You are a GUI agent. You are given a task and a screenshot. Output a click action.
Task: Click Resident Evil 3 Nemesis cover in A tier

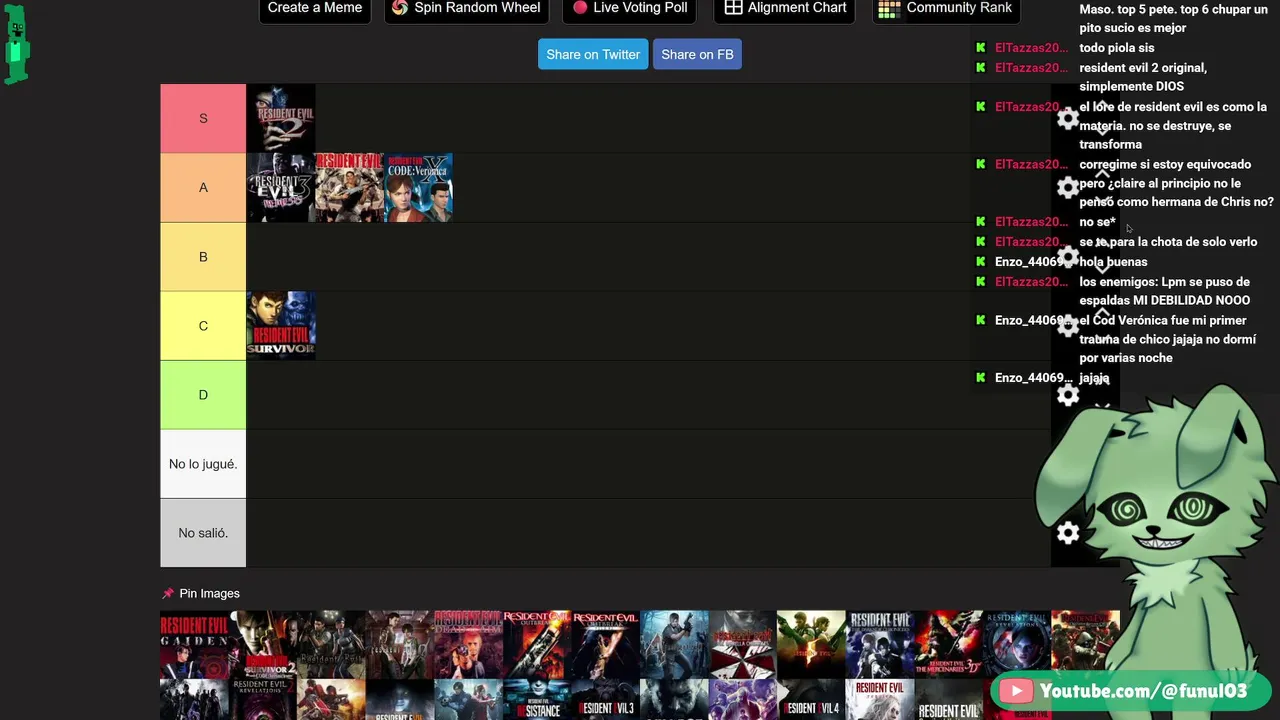coord(281,187)
